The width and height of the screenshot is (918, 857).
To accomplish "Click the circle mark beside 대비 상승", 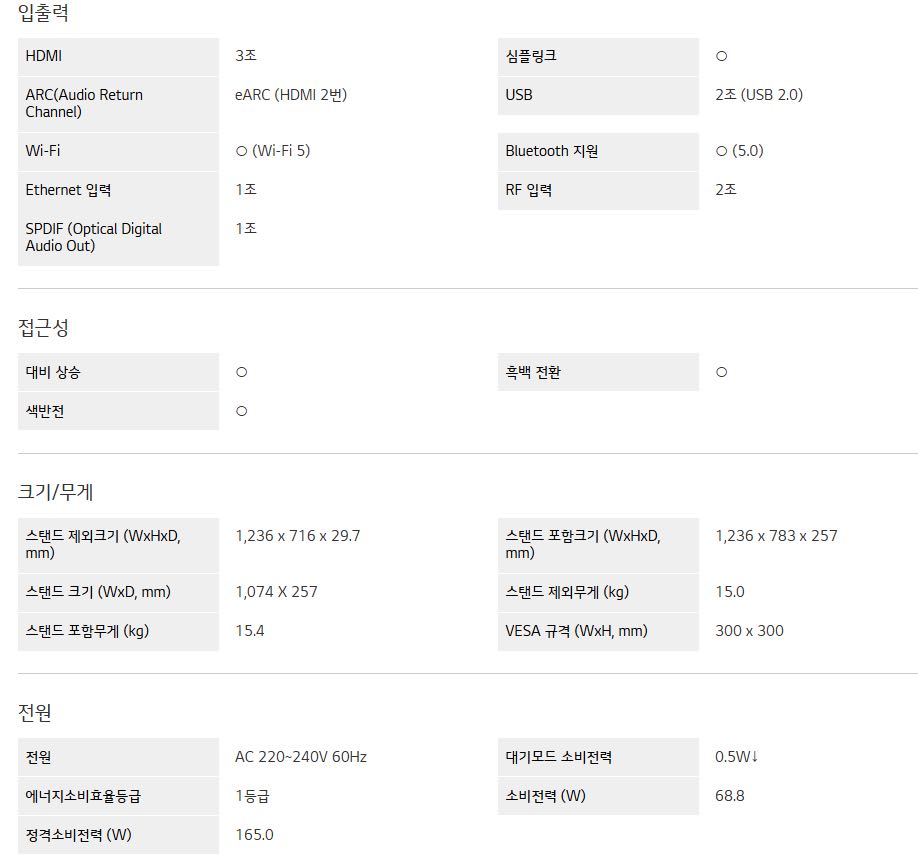I will tap(241, 372).
